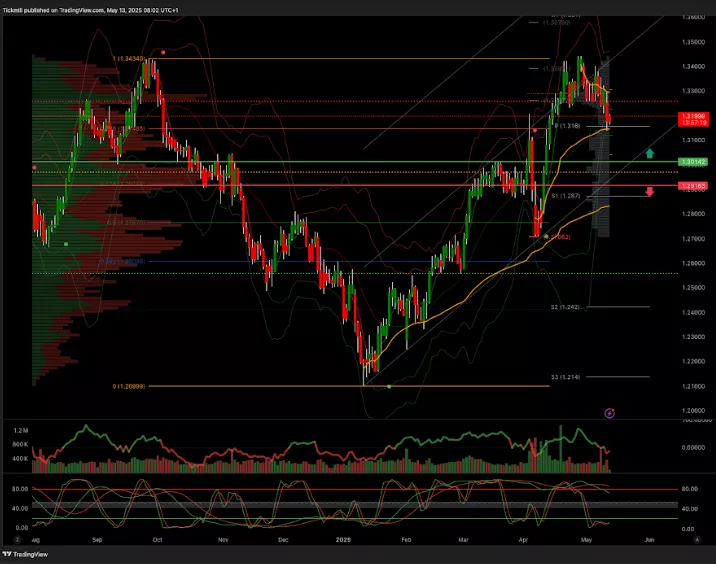716x564 pixels.
Task: Click the red dot on the left chart edge
Action: coord(35,167)
